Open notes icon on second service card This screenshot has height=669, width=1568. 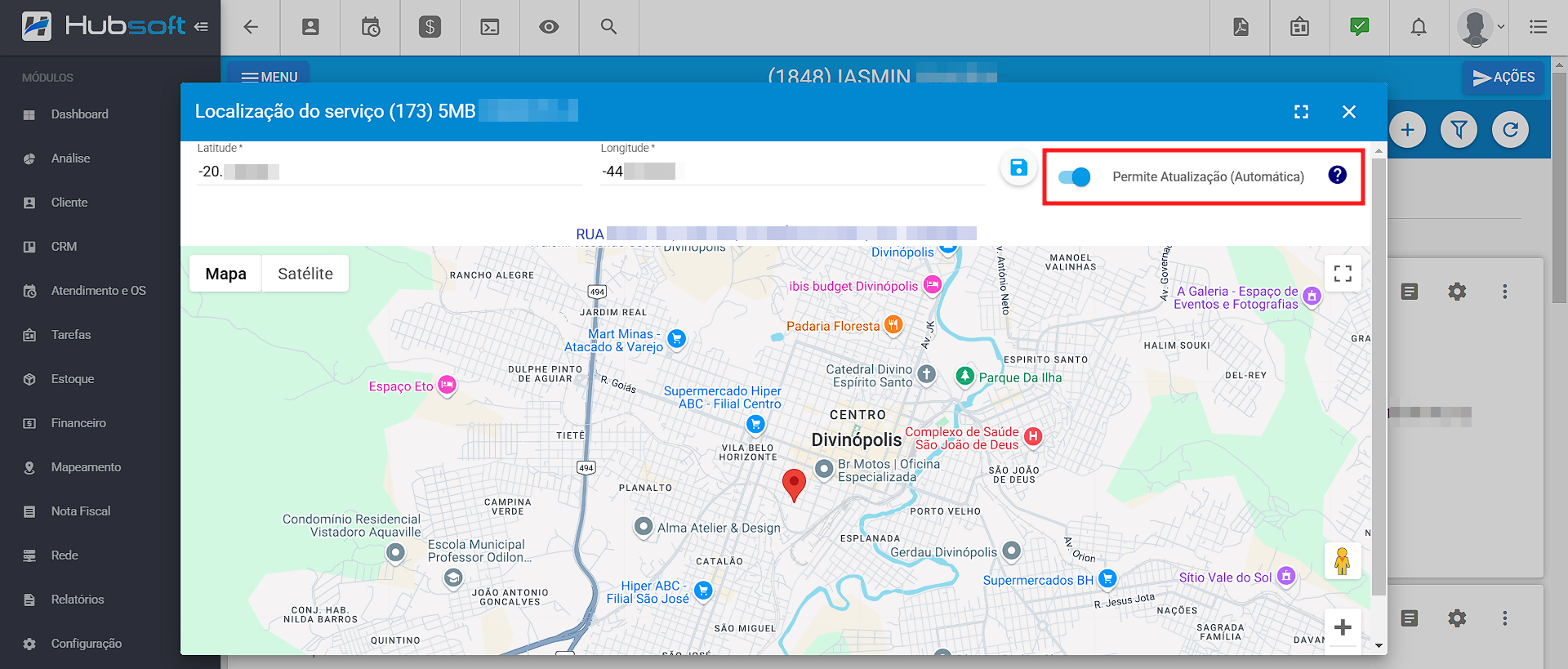coord(1410,618)
